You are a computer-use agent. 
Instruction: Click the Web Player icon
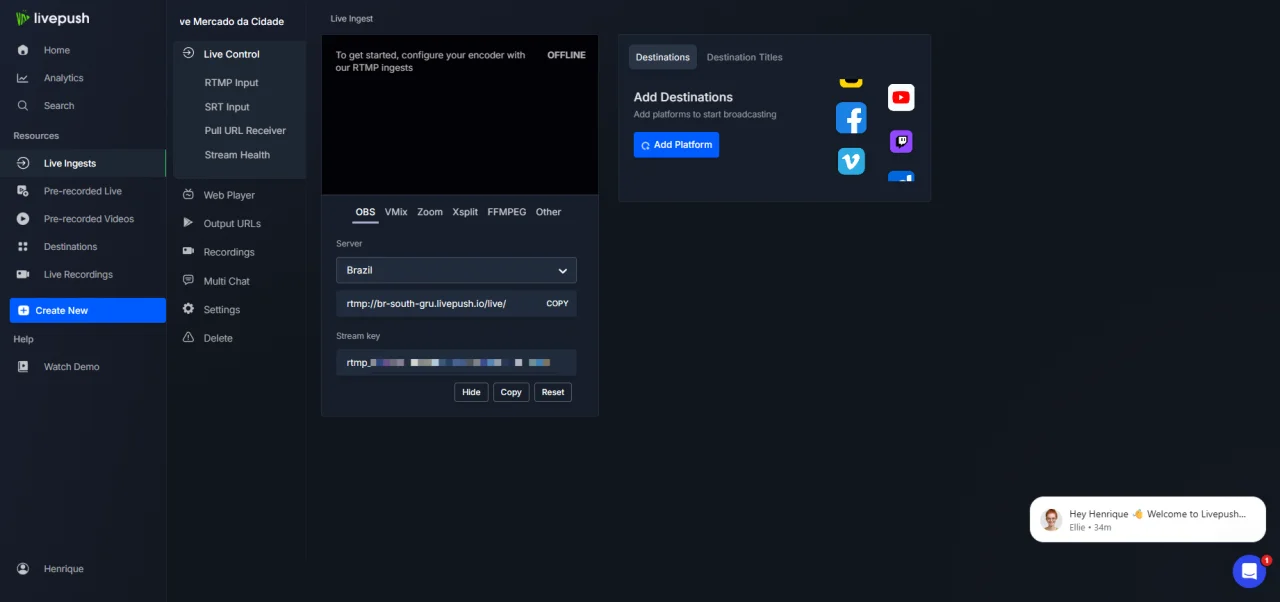click(x=188, y=195)
